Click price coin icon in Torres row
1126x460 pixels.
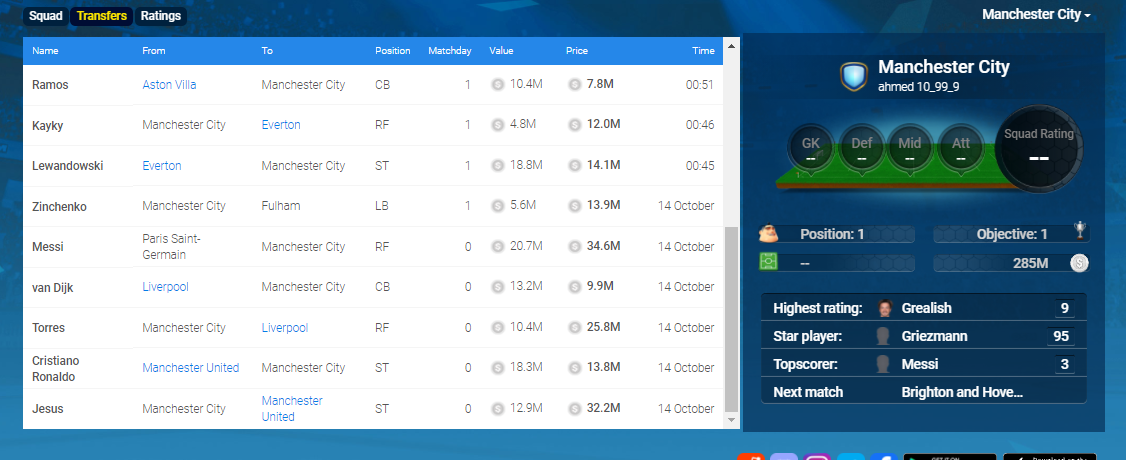coord(574,328)
